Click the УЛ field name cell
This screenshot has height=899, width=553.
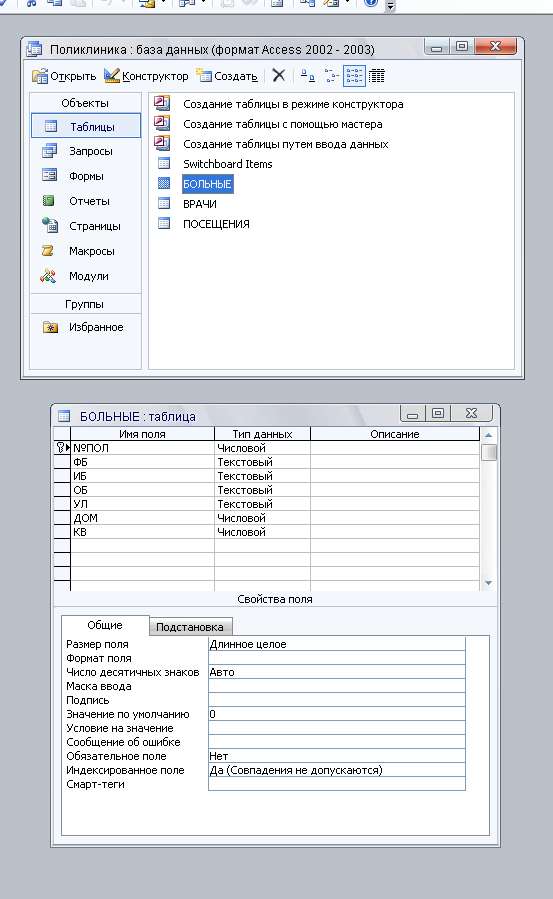coord(142,504)
